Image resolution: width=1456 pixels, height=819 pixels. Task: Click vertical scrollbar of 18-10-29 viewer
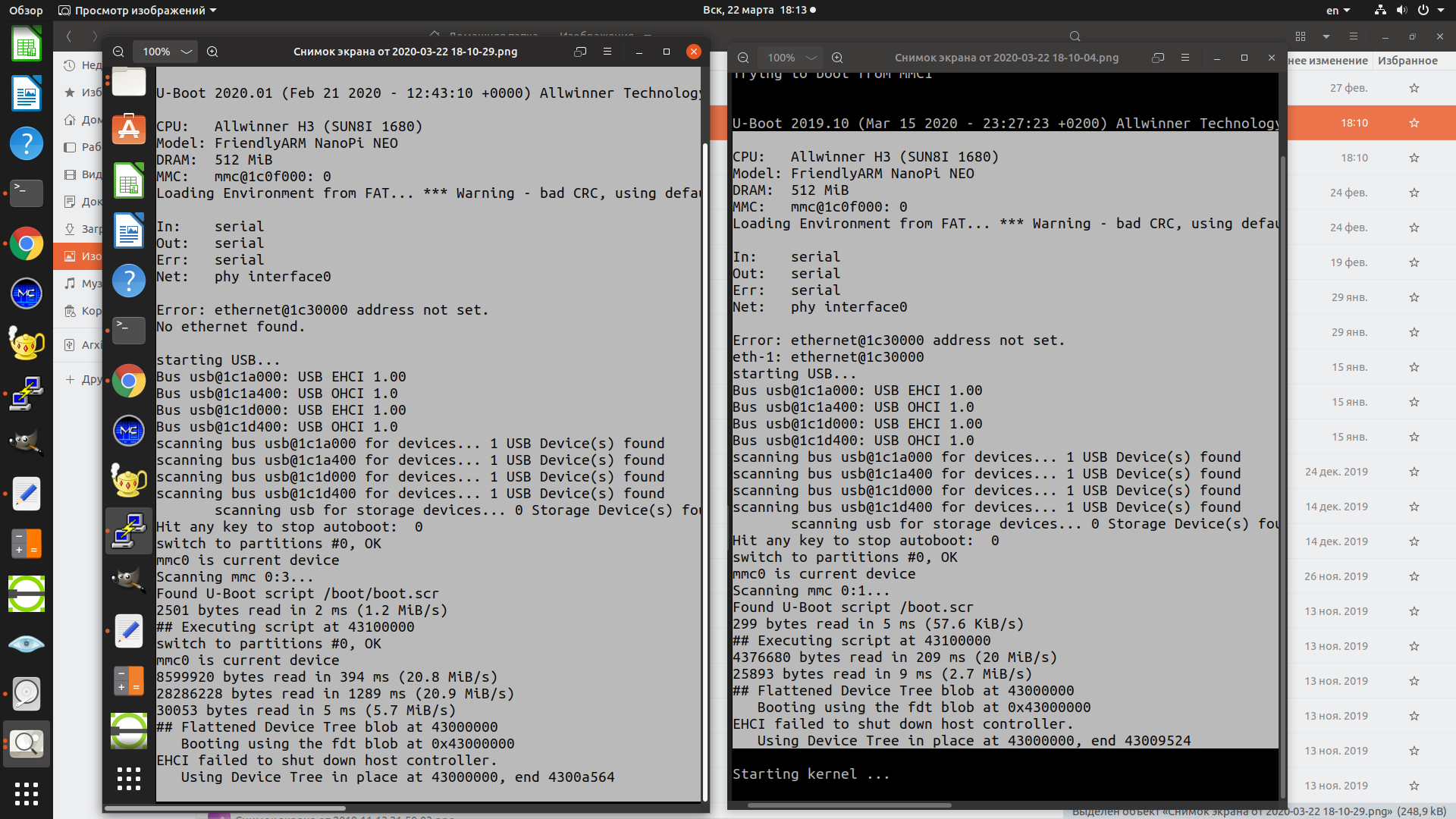tap(705, 472)
